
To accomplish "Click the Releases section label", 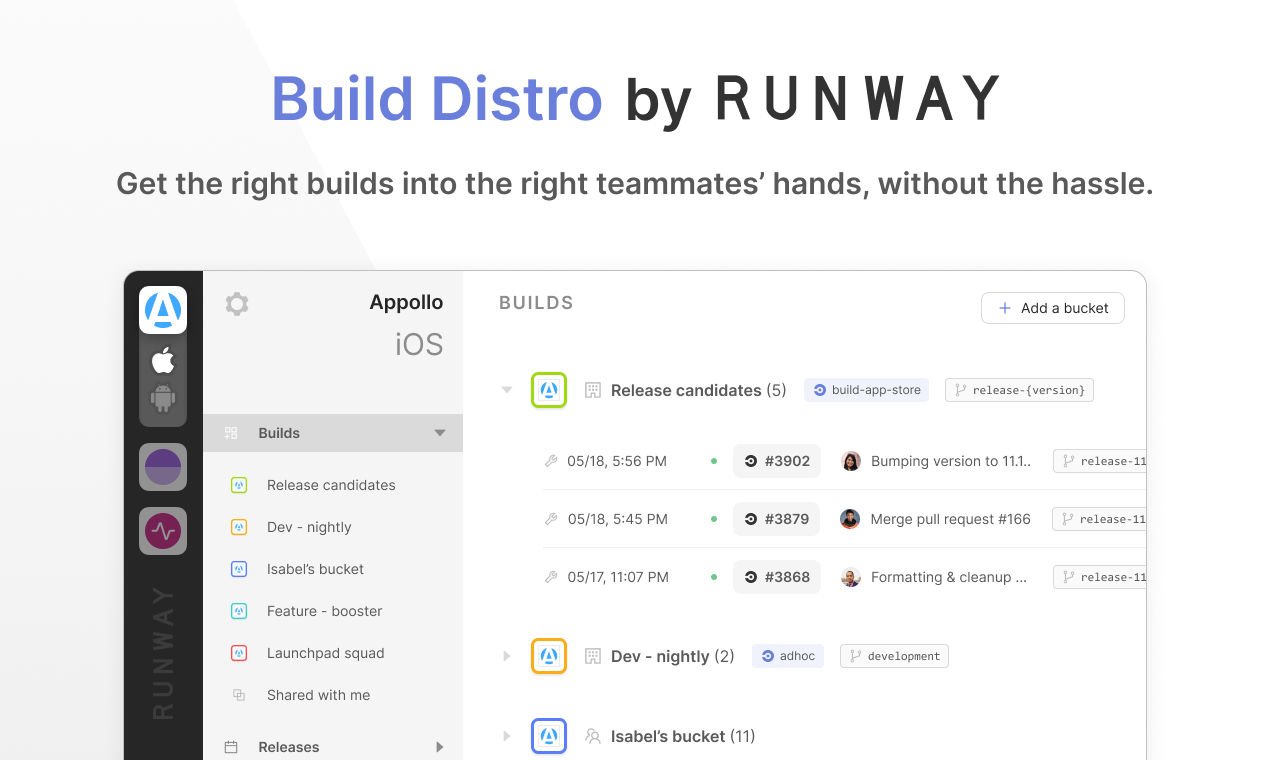I will tap(289, 747).
